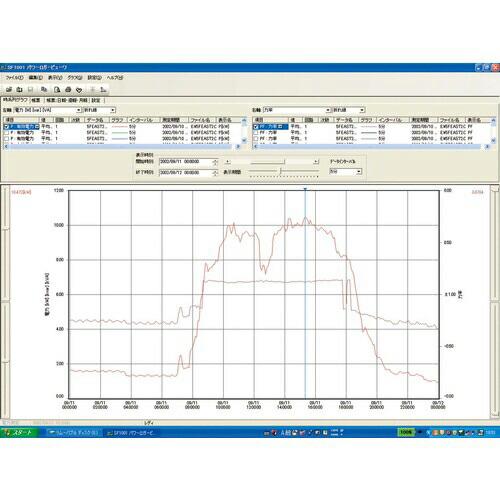The image size is (500, 500).
Task: Click the left time-shift arrow button
Action: tap(227, 162)
